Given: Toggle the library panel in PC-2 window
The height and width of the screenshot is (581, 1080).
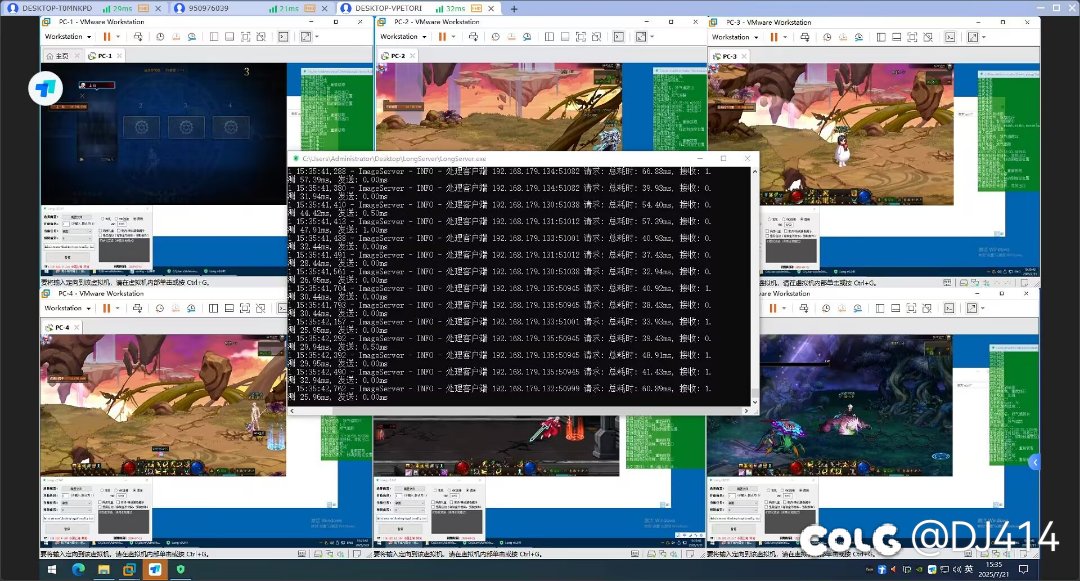Looking at the screenshot, I should coord(549,36).
